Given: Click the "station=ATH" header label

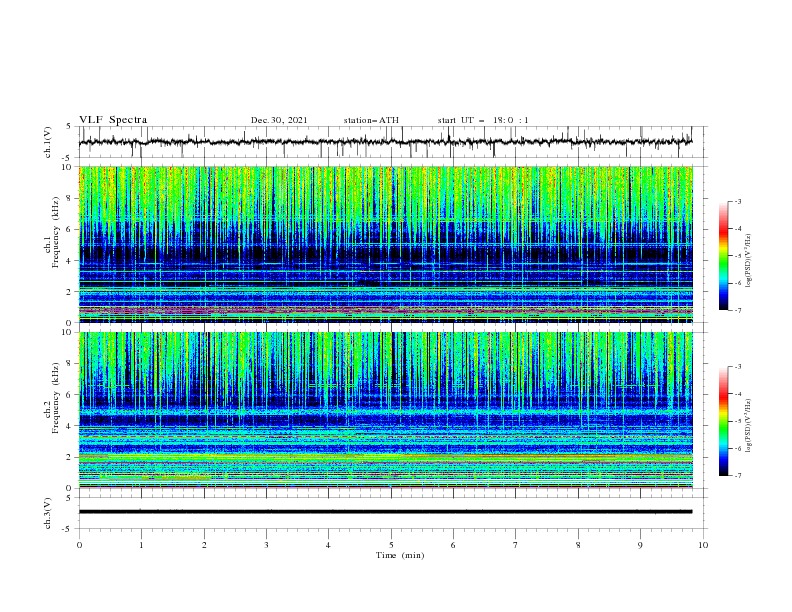Looking at the screenshot, I should pyautogui.click(x=371, y=120).
